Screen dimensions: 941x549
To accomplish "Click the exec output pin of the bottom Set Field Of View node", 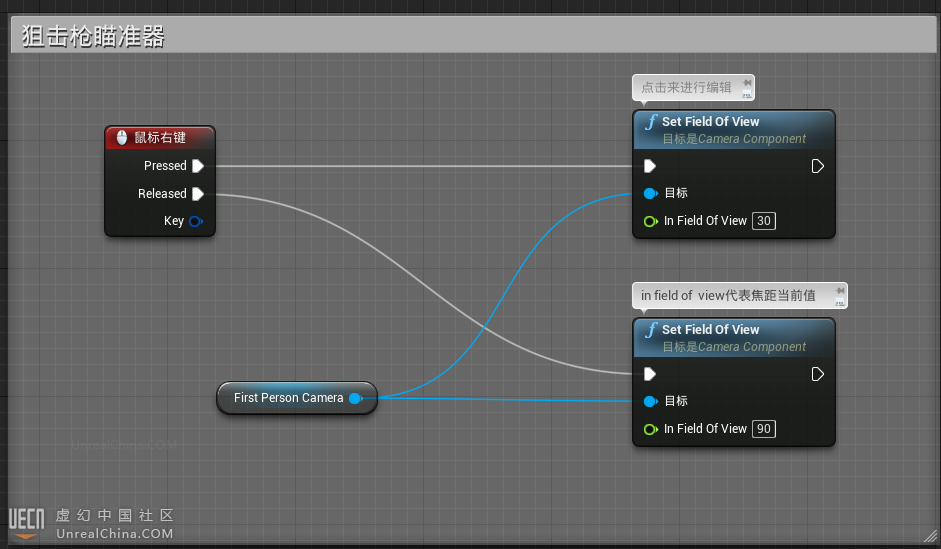I will tap(817, 374).
